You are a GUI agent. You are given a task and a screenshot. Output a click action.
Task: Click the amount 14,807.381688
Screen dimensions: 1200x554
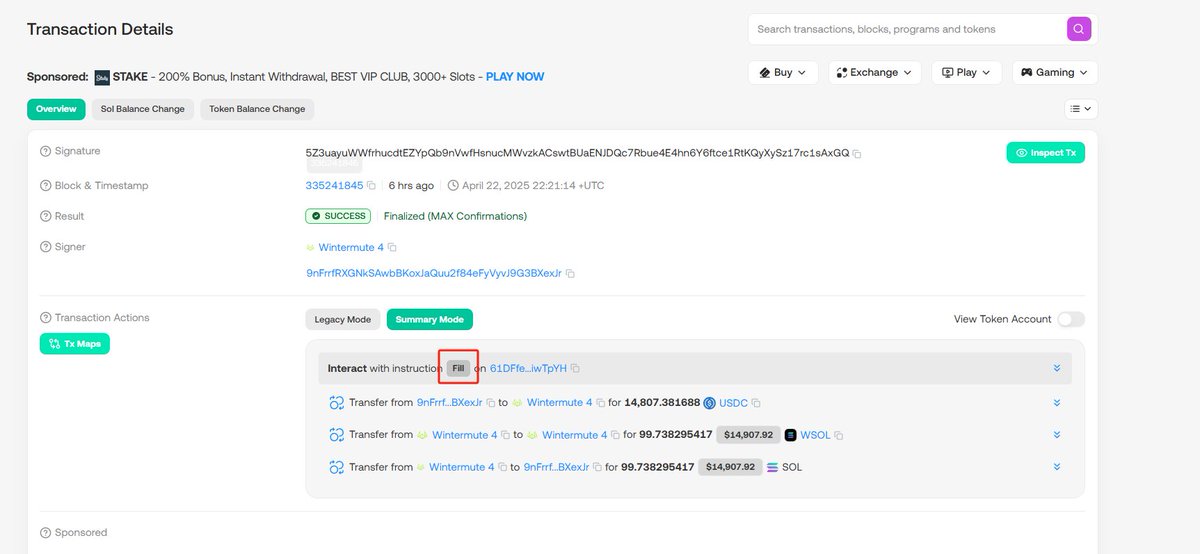(662, 404)
